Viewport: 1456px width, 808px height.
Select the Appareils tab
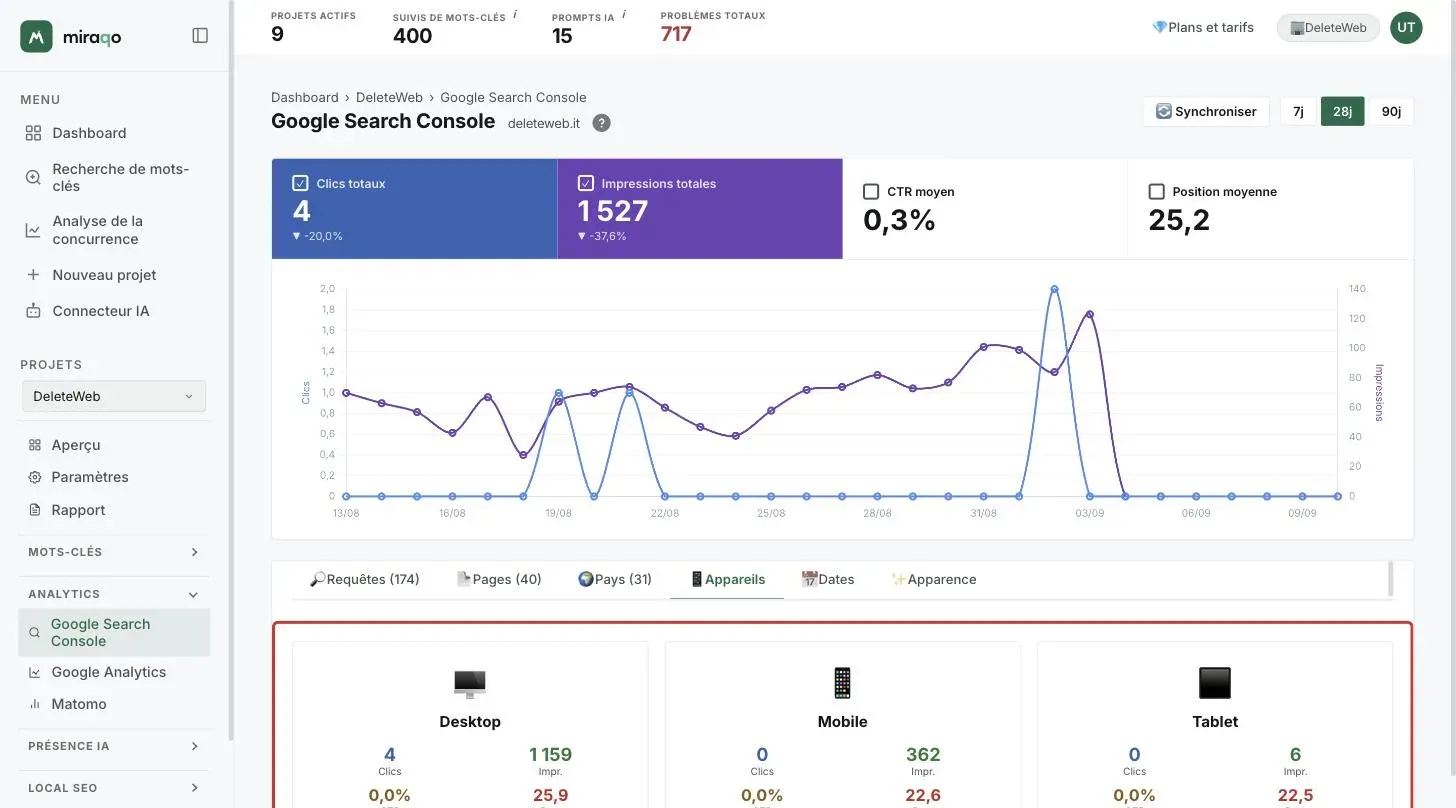coord(727,579)
